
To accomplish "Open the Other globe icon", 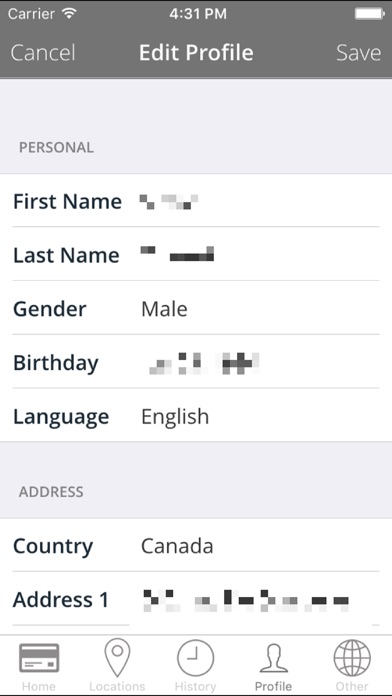I will (352, 658).
